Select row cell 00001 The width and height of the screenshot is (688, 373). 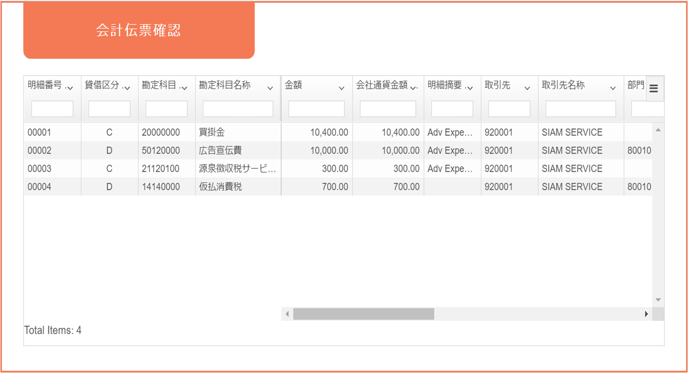(39, 132)
